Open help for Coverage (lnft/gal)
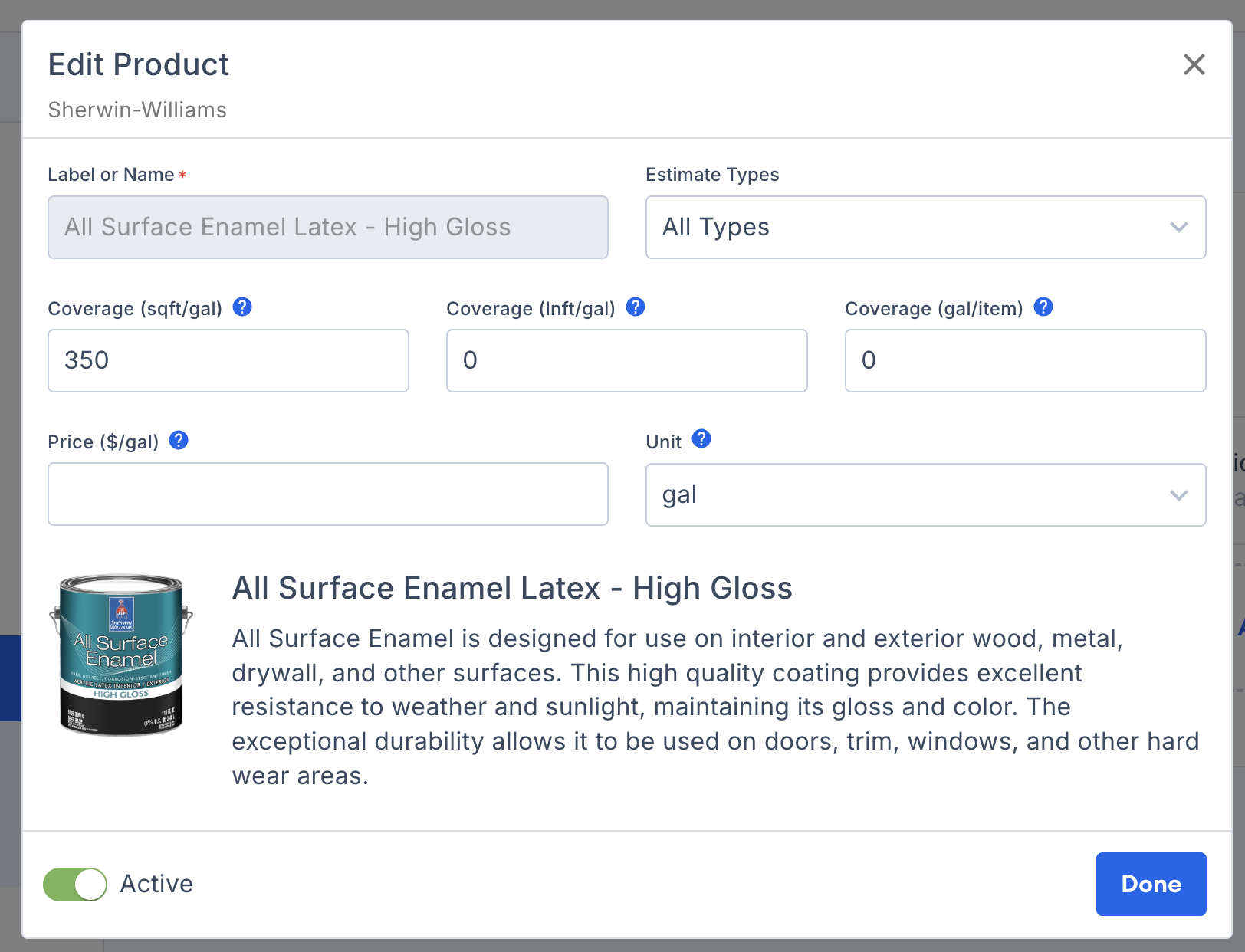The width and height of the screenshot is (1245, 952). pyautogui.click(x=636, y=307)
